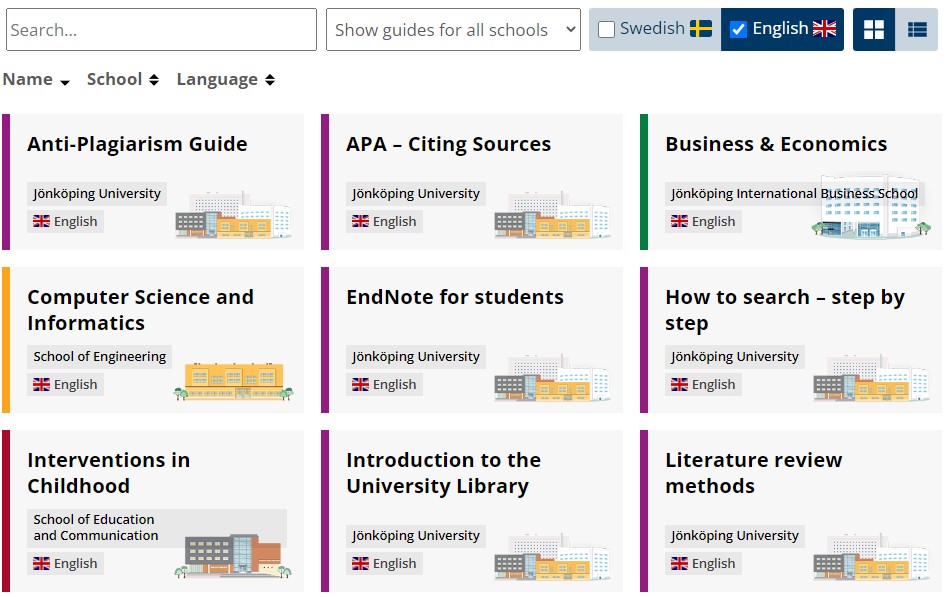Viewport: 949px width, 597px height.
Task: Click the Swedish flag next to Swedish label
Action: pos(700,29)
